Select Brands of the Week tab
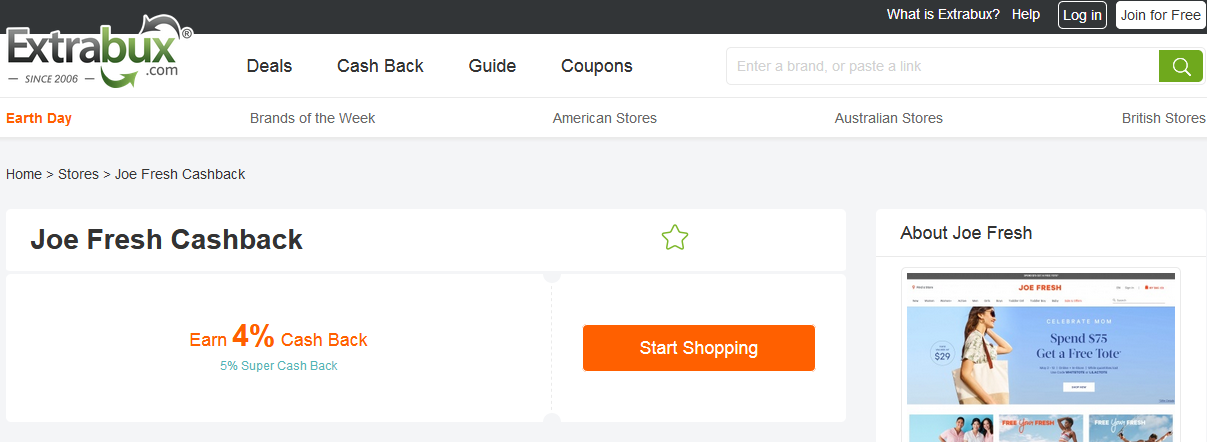The image size is (1207, 442). (x=312, y=118)
